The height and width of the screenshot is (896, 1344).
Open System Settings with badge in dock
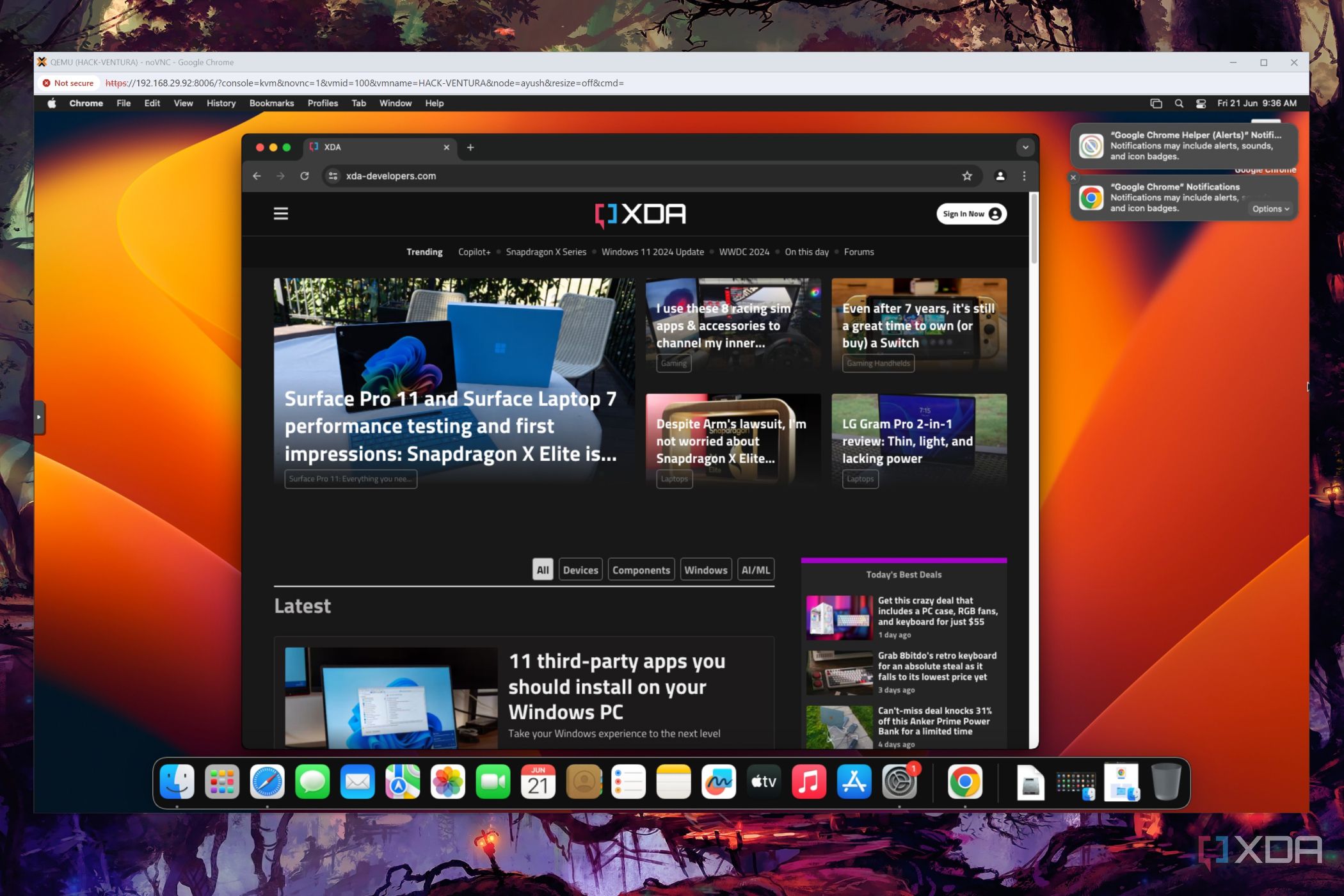coord(899,781)
